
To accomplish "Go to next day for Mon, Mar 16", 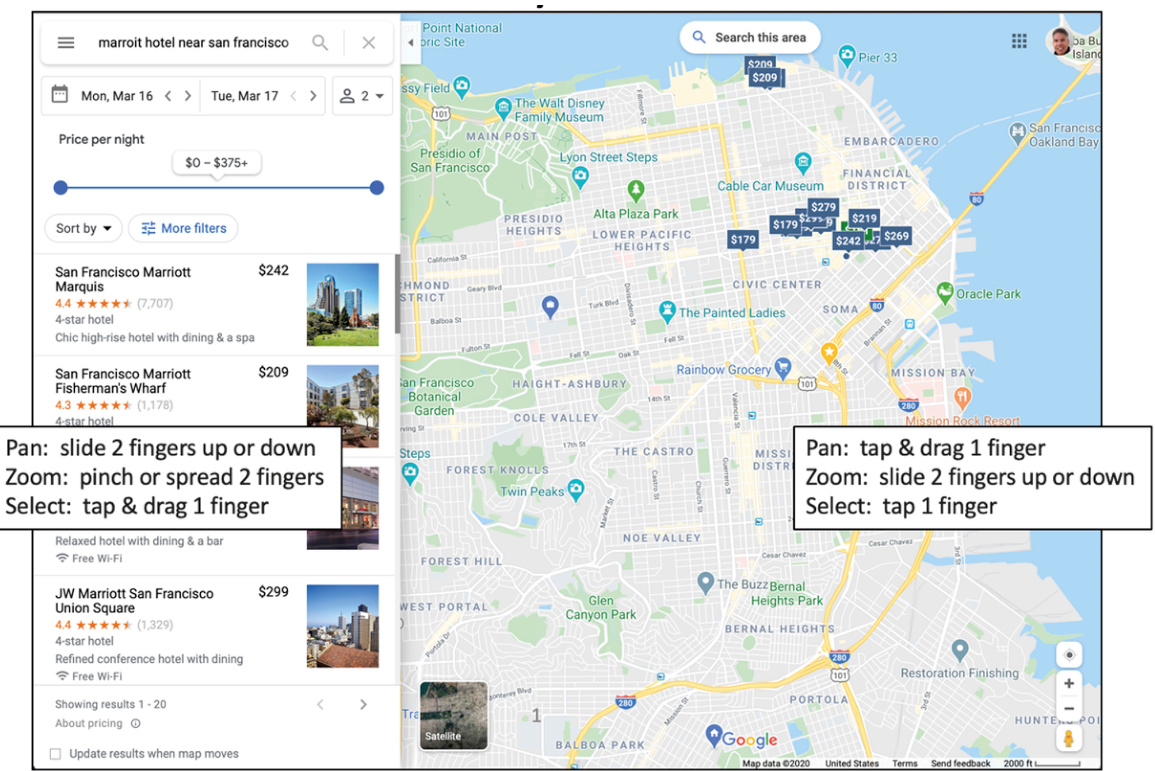I will [188, 96].
